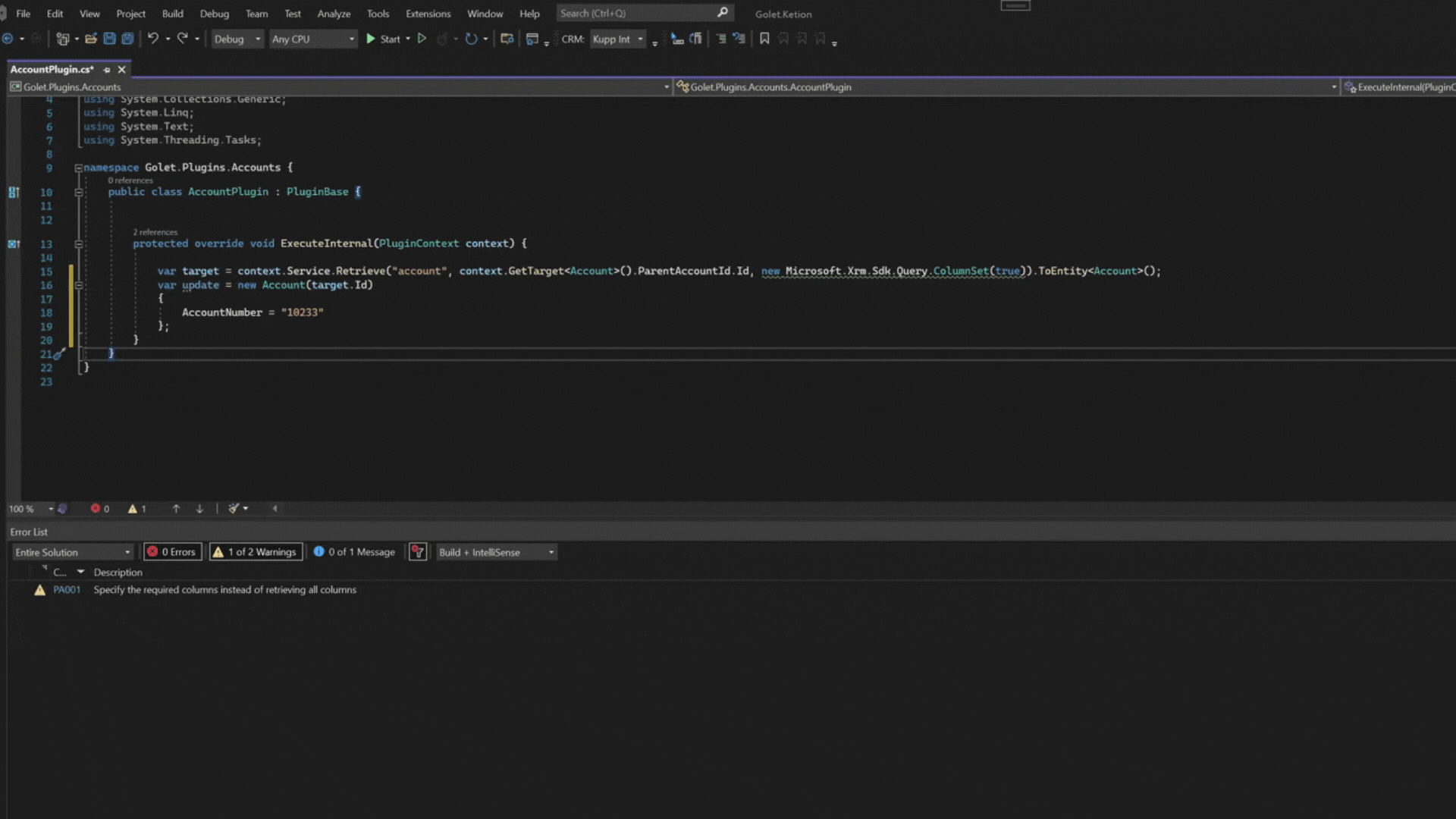Toggle a bookmark with the bookmark icon
The width and height of the screenshot is (1456, 819).
click(764, 39)
